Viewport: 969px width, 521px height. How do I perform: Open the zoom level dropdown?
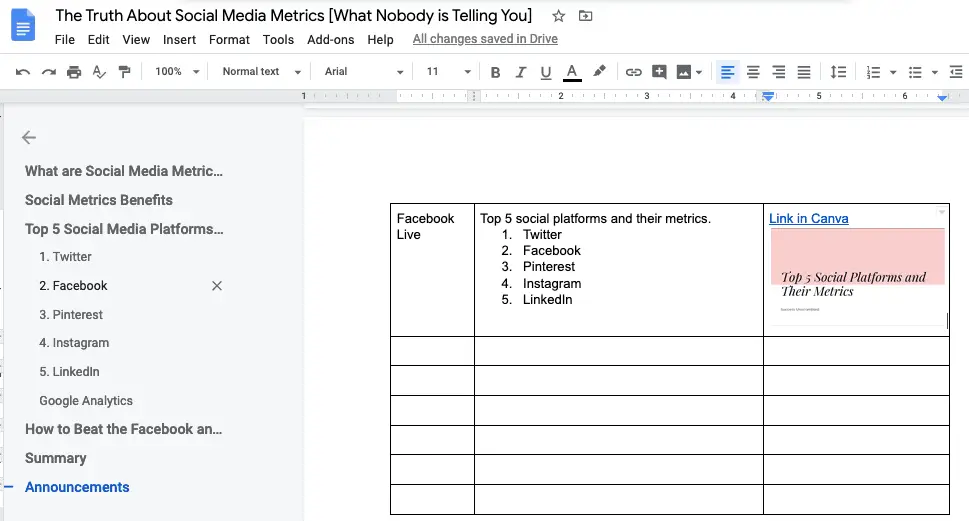177,72
